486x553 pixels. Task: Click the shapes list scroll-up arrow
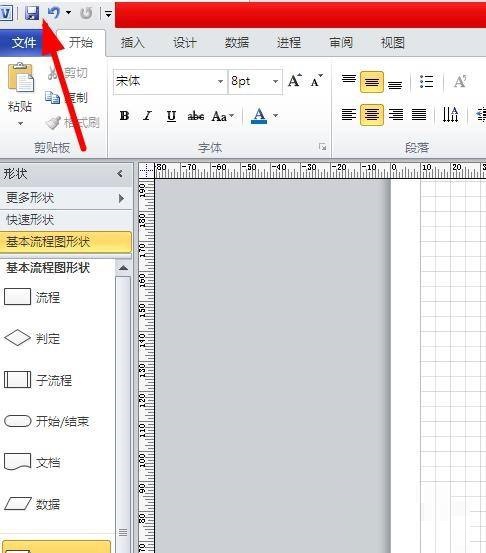123,268
